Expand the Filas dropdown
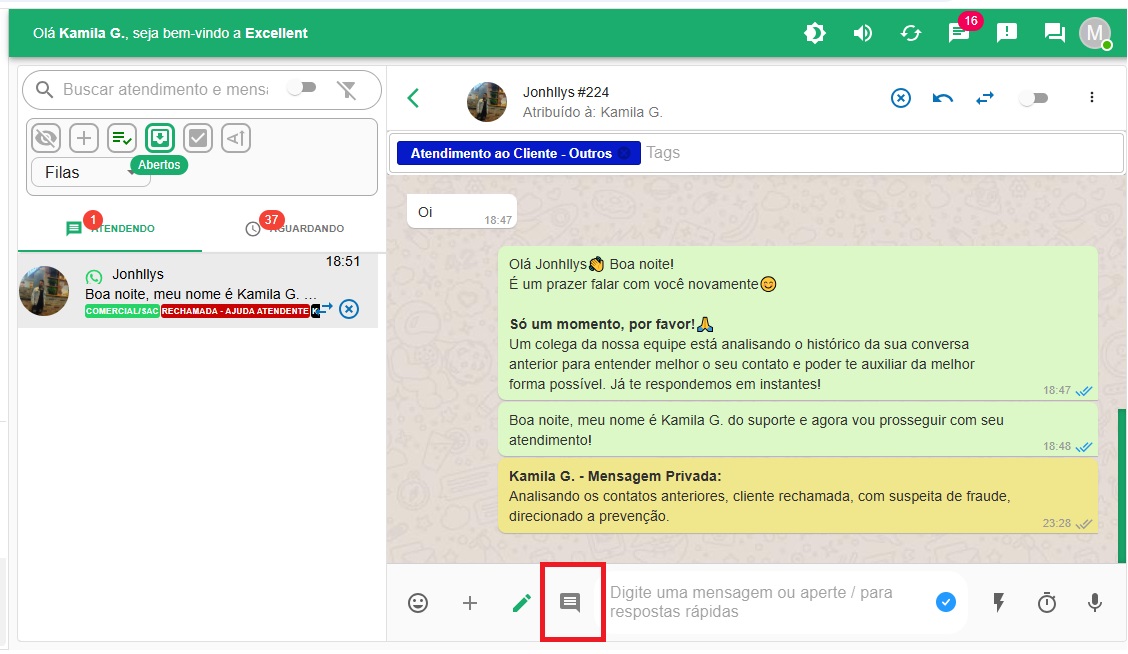 click(90, 172)
